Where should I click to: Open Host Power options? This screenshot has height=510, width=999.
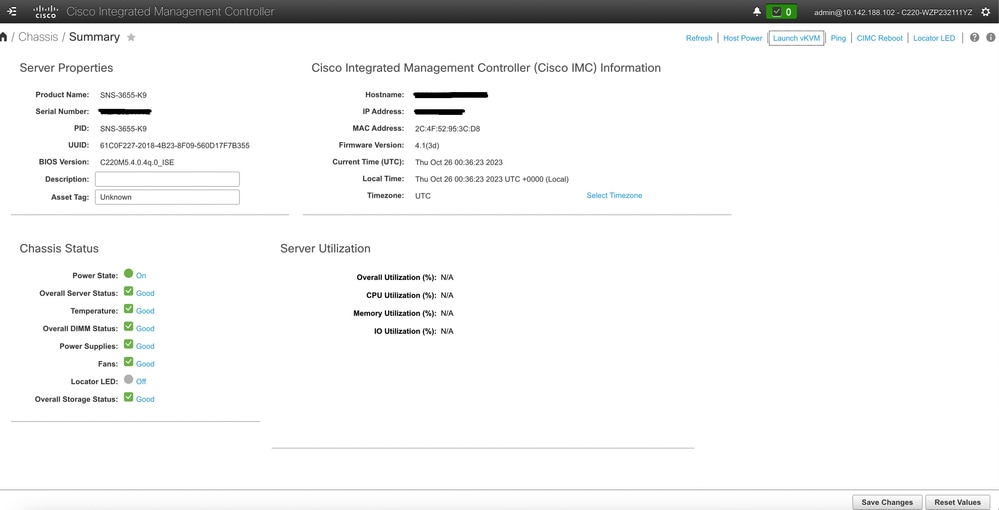[743, 38]
